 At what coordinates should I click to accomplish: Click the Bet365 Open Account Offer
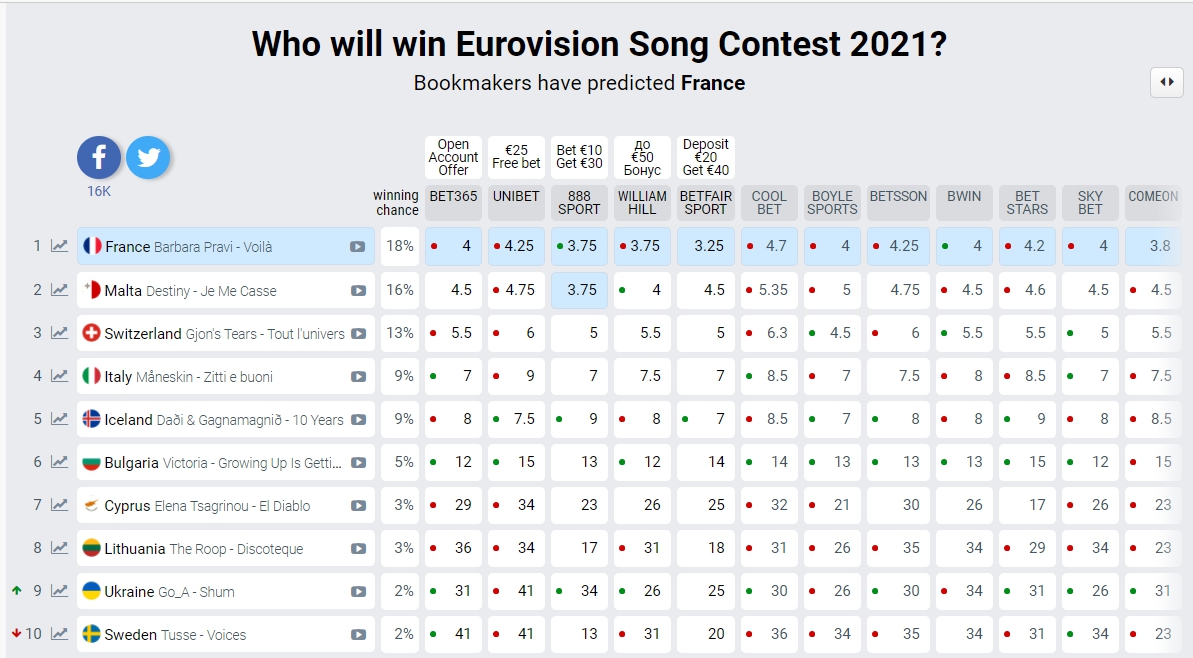(x=453, y=157)
